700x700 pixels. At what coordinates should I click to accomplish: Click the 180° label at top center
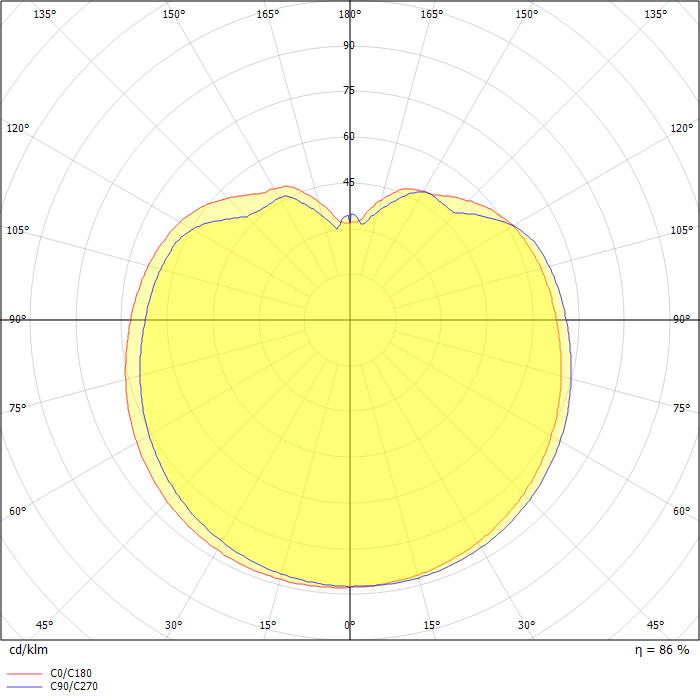click(x=350, y=14)
